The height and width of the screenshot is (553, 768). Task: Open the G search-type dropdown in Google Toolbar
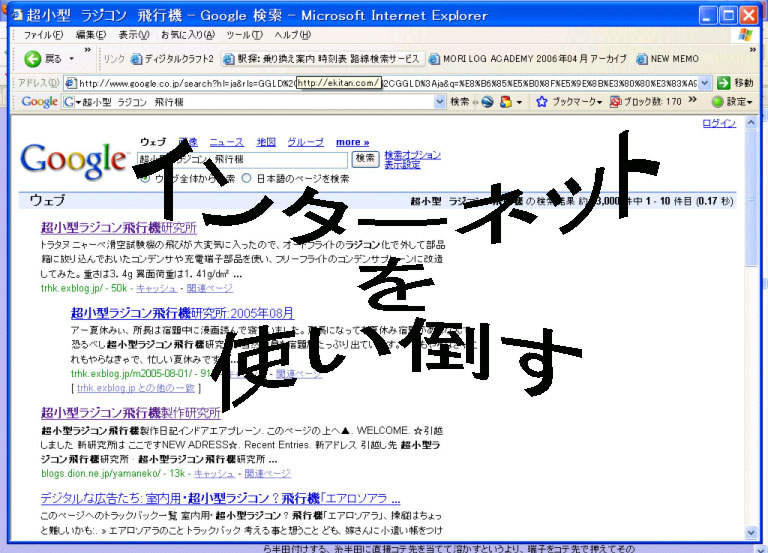72,102
